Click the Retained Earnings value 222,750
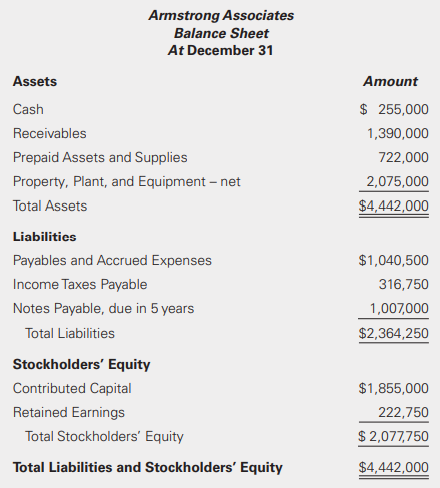Image resolution: width=440 pixels, height=488 pixels. [x=403, y=412]
